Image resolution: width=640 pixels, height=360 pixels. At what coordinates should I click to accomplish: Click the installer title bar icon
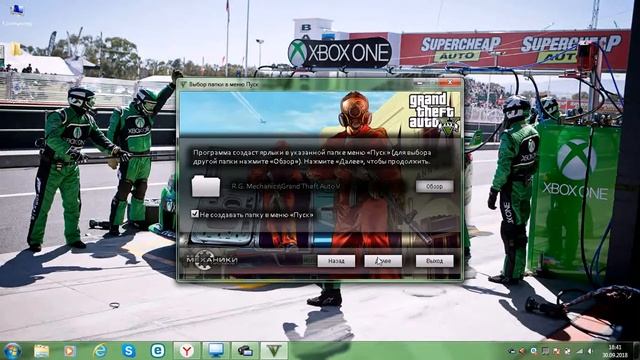point(183,84)
